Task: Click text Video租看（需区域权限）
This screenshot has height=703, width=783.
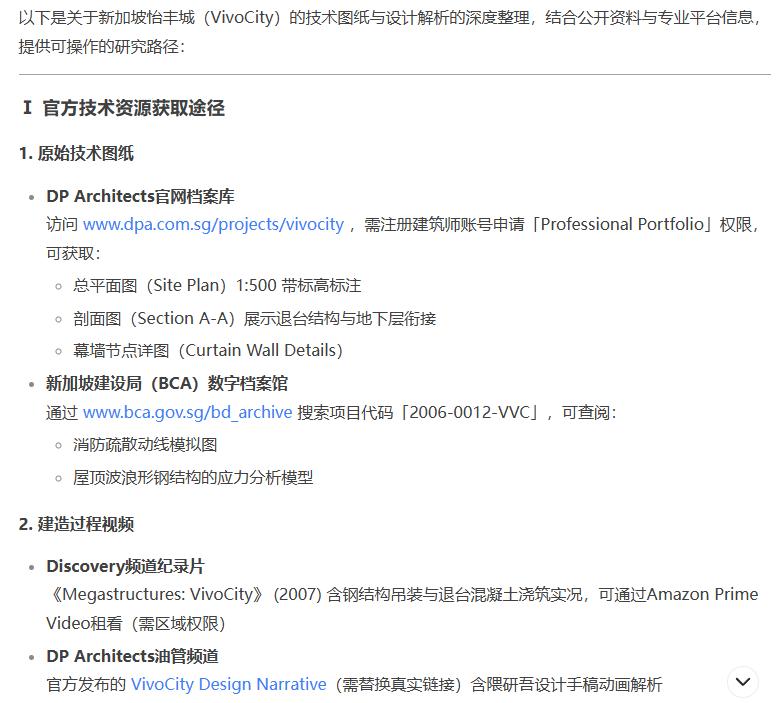Action: coord(136,623)
